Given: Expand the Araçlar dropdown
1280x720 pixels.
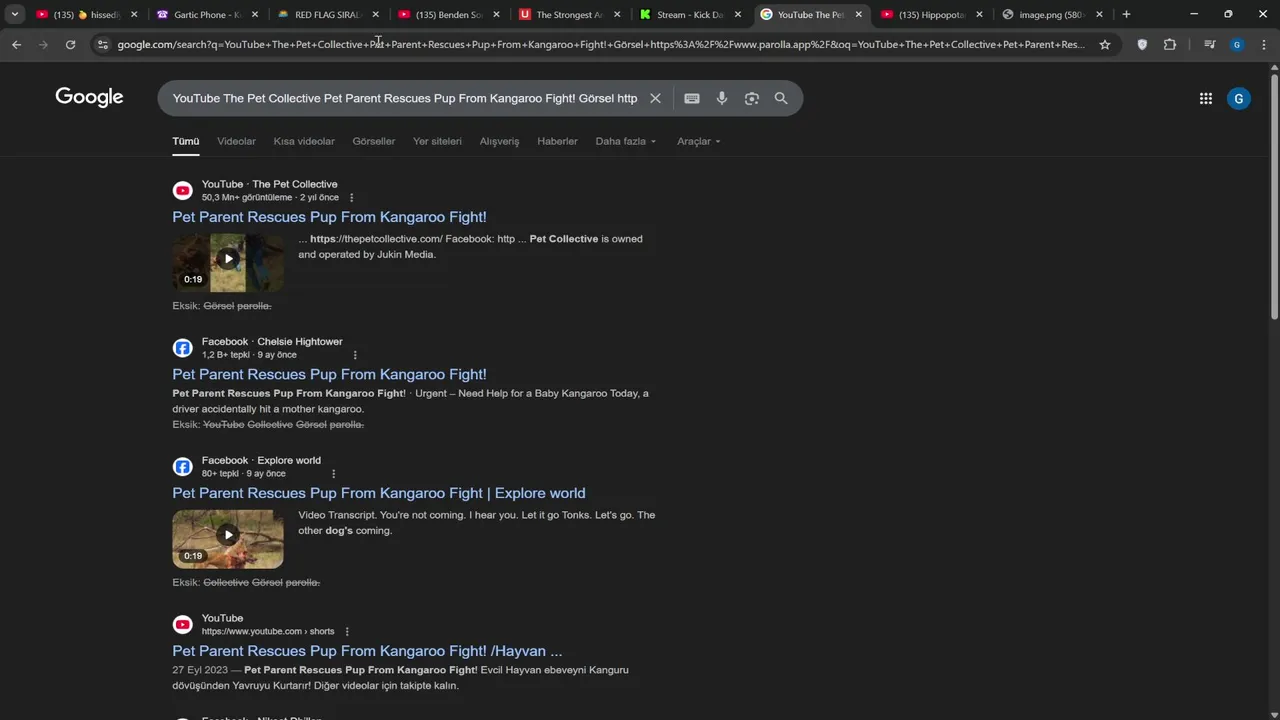Looking at the screenshot, I should [699, 141].
